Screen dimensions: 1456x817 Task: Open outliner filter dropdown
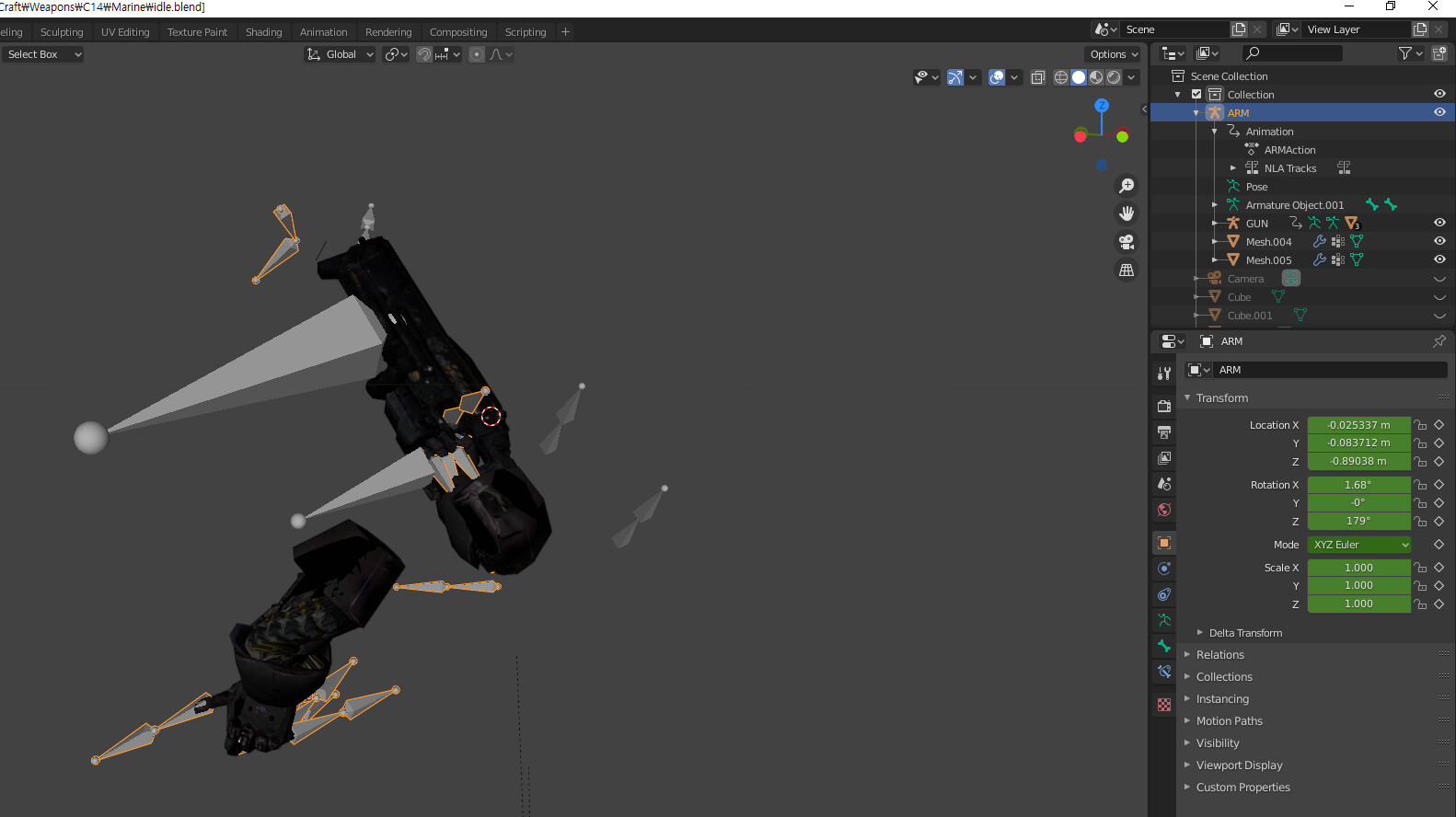[1410, 53]
